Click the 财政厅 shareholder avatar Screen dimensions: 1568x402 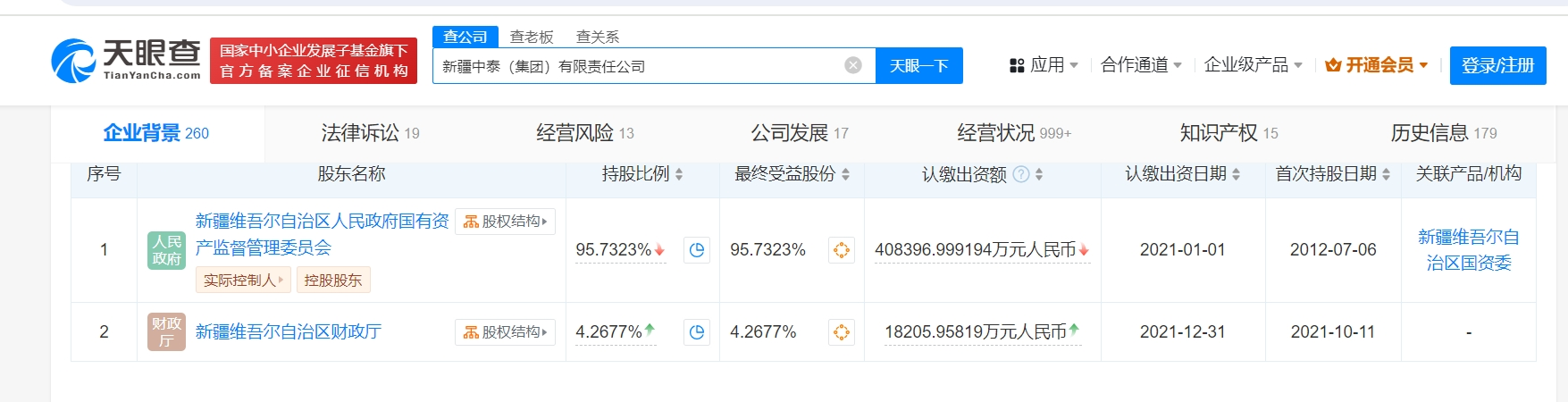(x=166, y=331)
